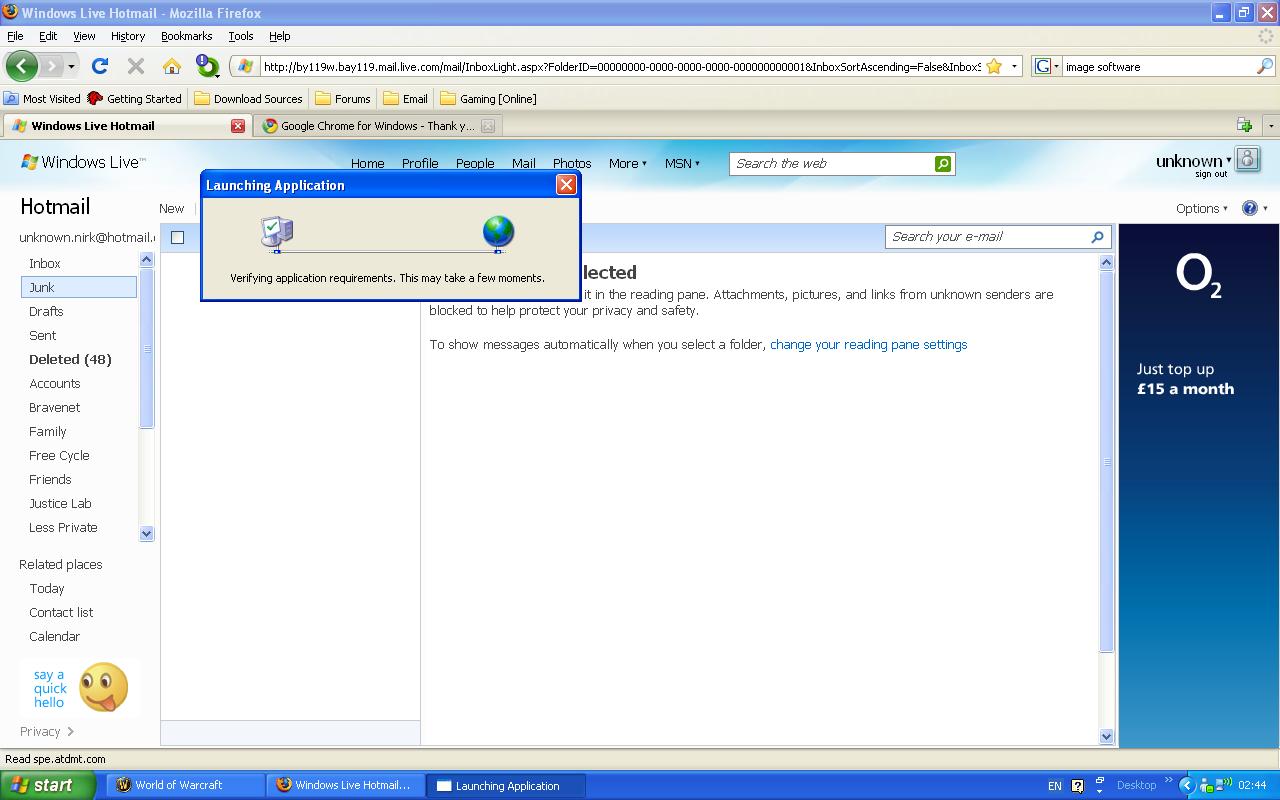Search e-mail using the magnifier icon
Image resolution: width=1280 pixels, height=800 pixels.
(x=1097, y=237)
